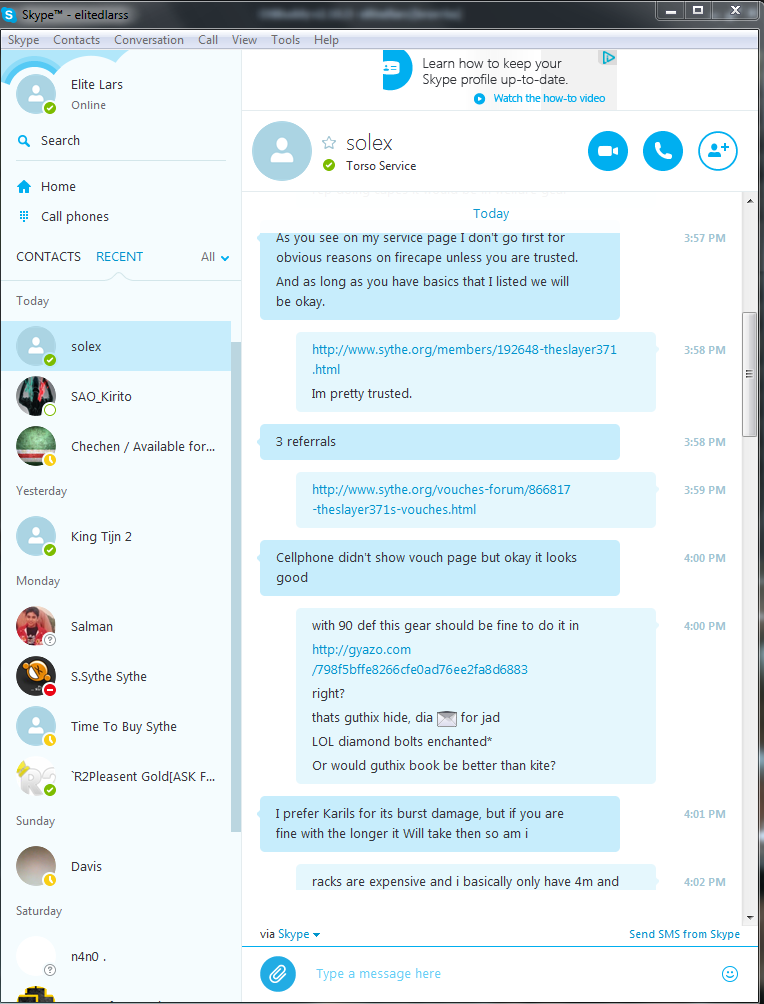Click the Search magnifier icon
This screenshot has height=1004, width=764.
(24, 141)
